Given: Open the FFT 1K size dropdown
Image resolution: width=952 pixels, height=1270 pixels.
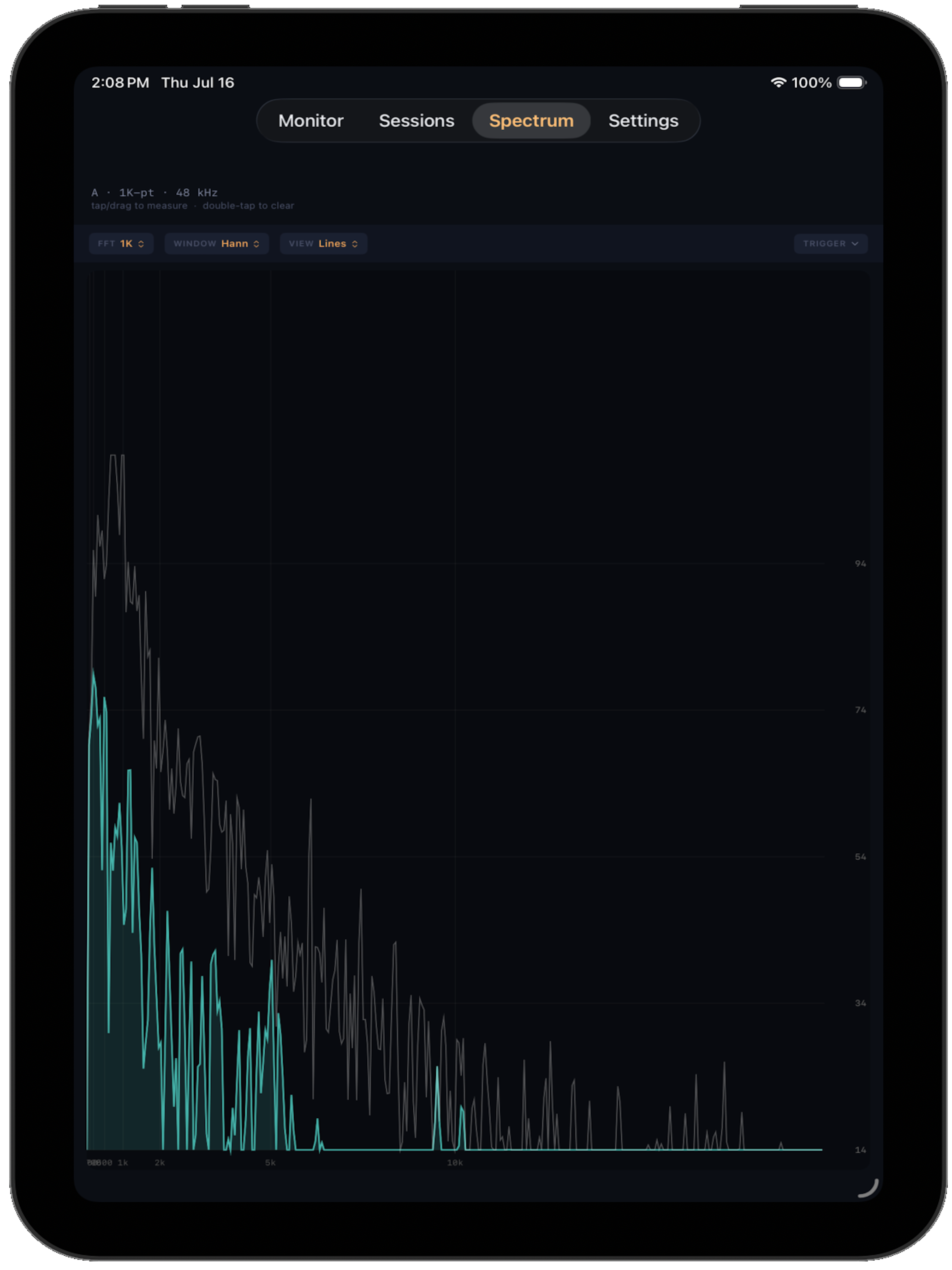Looking at the screenshot, I should 121,244.
